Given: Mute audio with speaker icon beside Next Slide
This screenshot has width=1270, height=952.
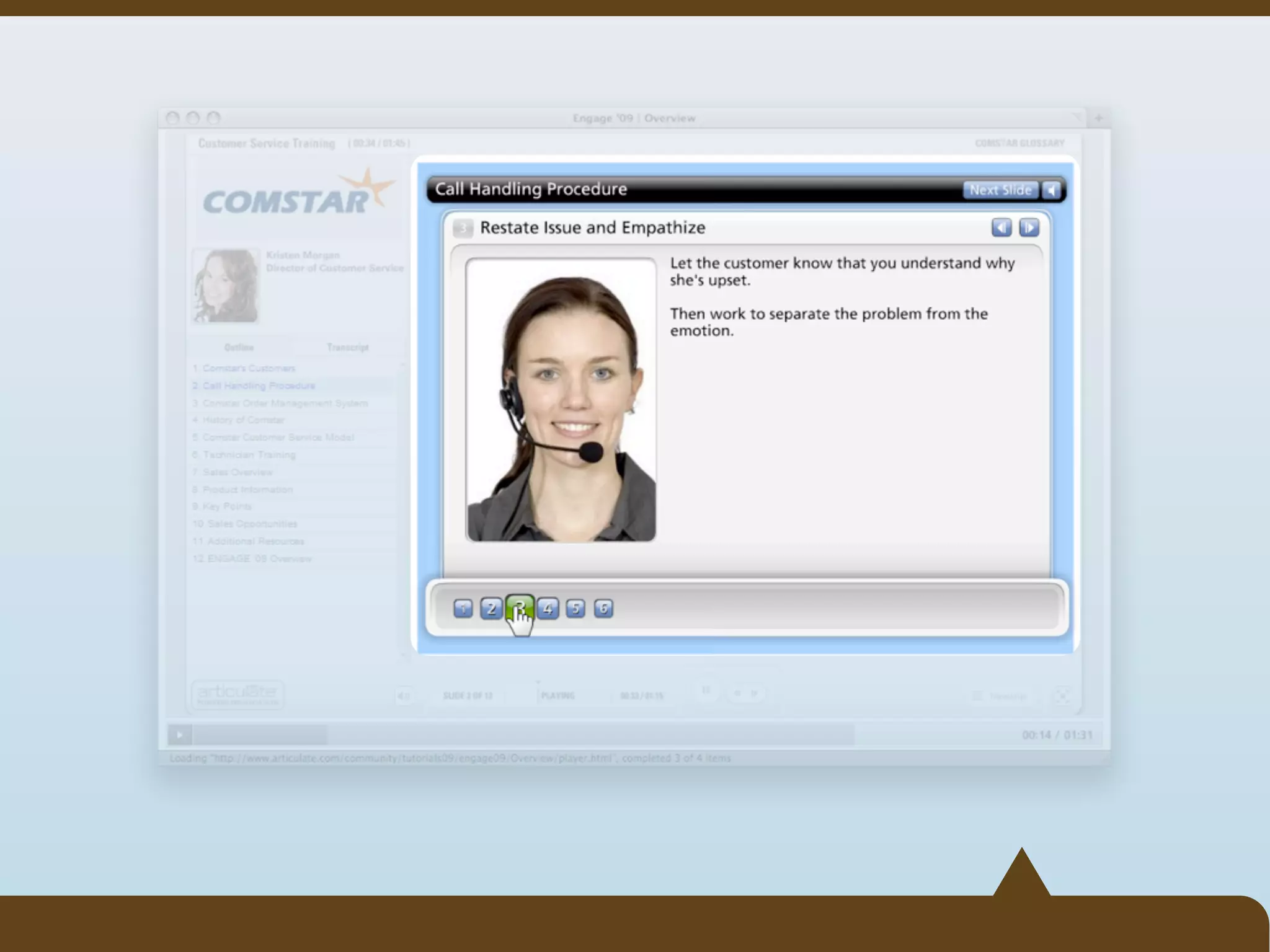Looking at the screenshot, I should coord(1052,190).
